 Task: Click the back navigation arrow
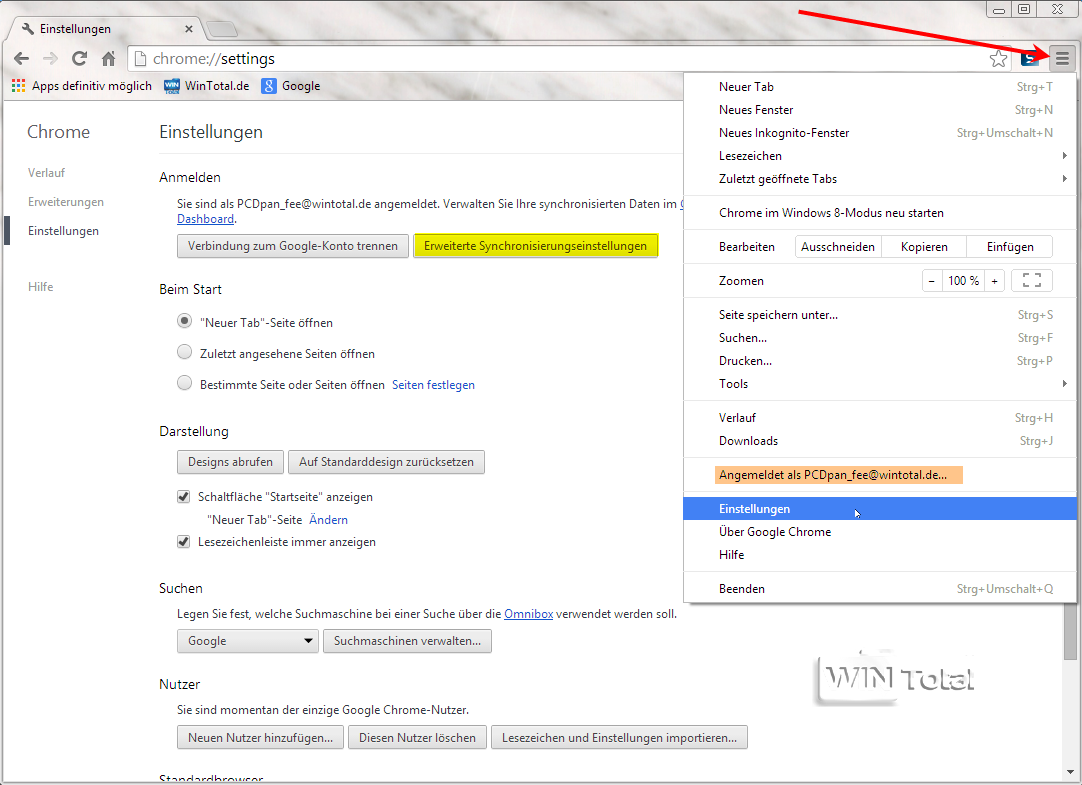pos(21,59)
